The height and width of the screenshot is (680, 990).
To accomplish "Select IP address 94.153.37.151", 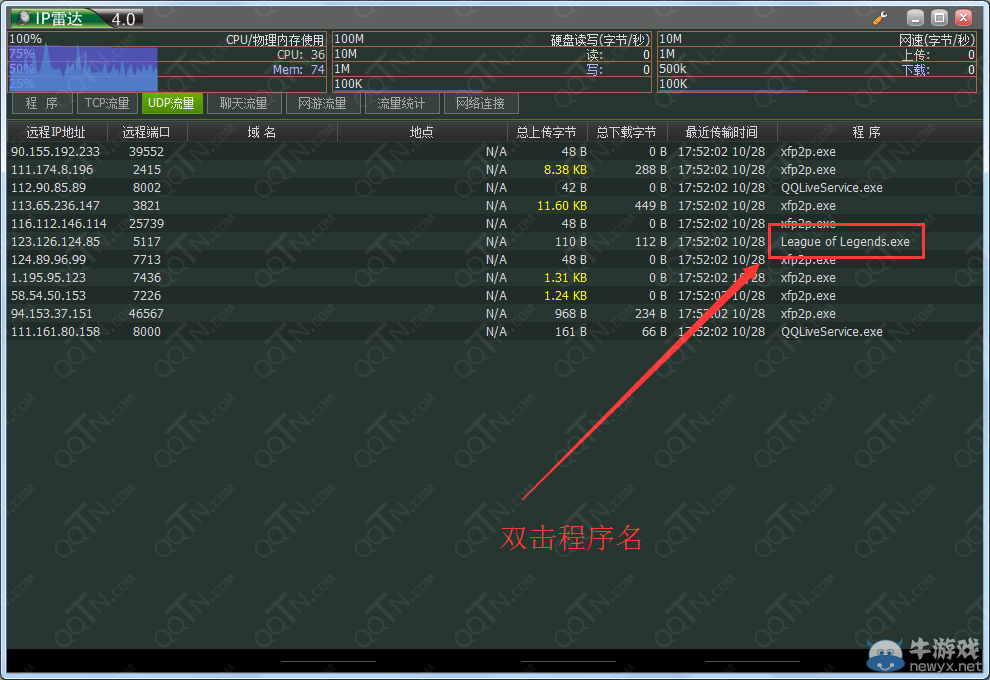I will click(52, 314).
